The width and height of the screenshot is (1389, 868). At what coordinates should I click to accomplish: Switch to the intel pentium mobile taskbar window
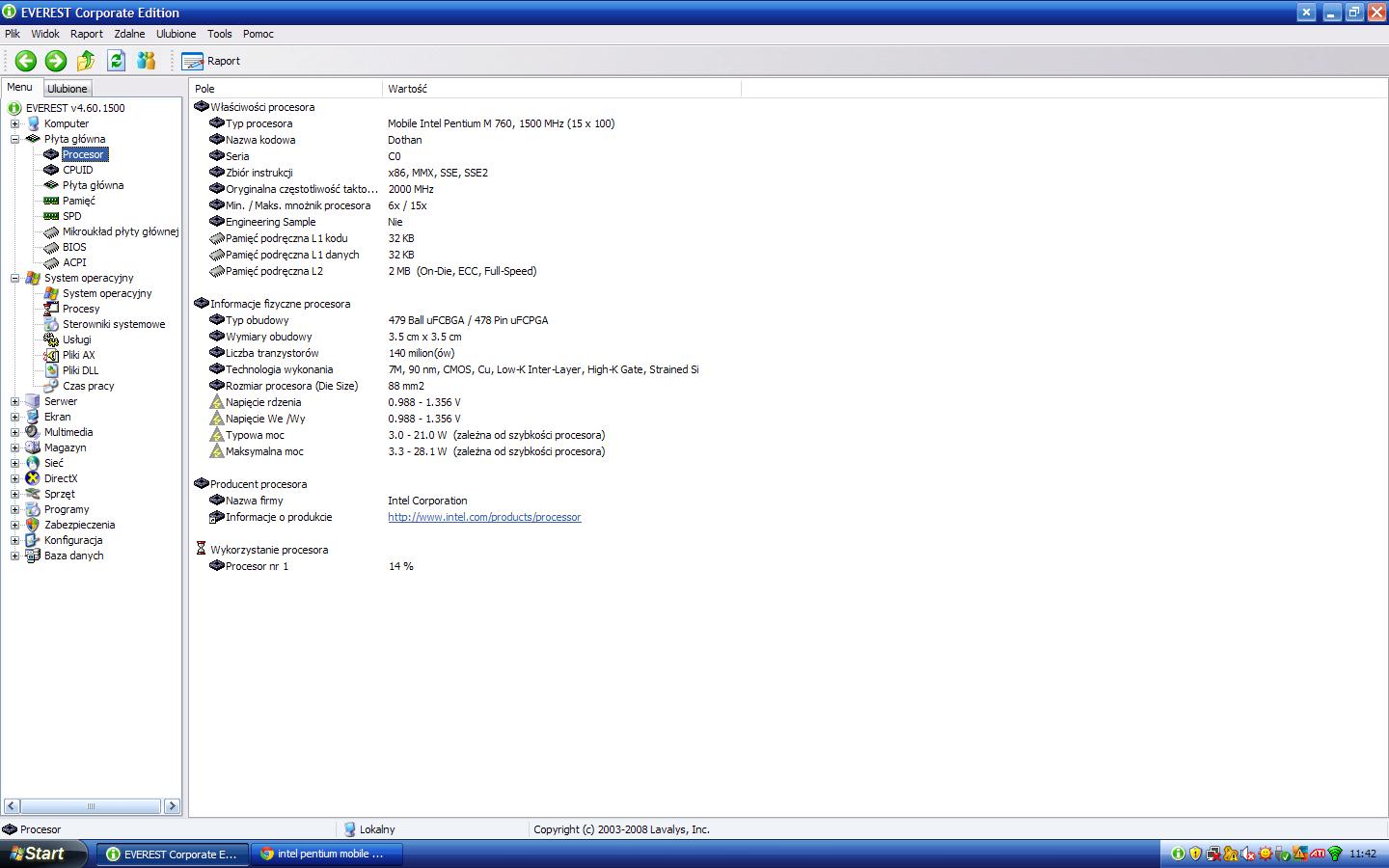click(326, 854)
